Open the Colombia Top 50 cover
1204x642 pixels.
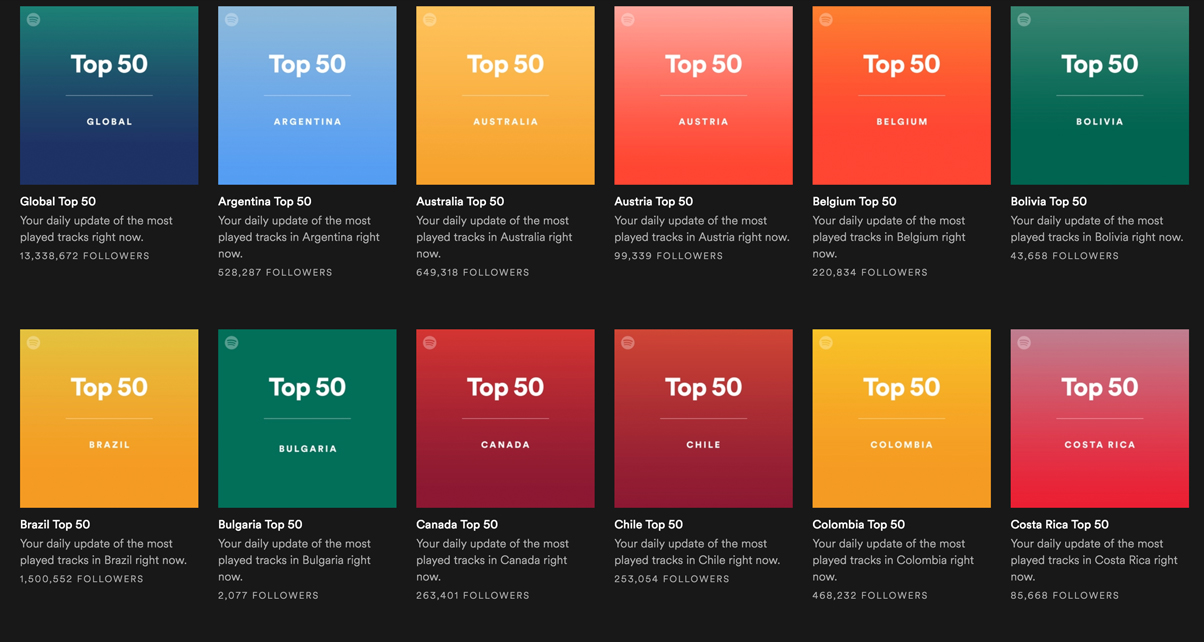[x=901, y=418]
